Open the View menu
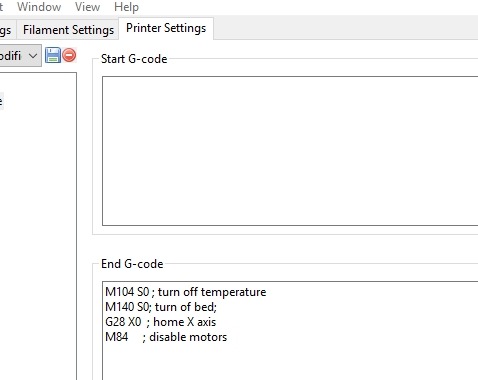478x380 pixels. [x=87, y=7]
